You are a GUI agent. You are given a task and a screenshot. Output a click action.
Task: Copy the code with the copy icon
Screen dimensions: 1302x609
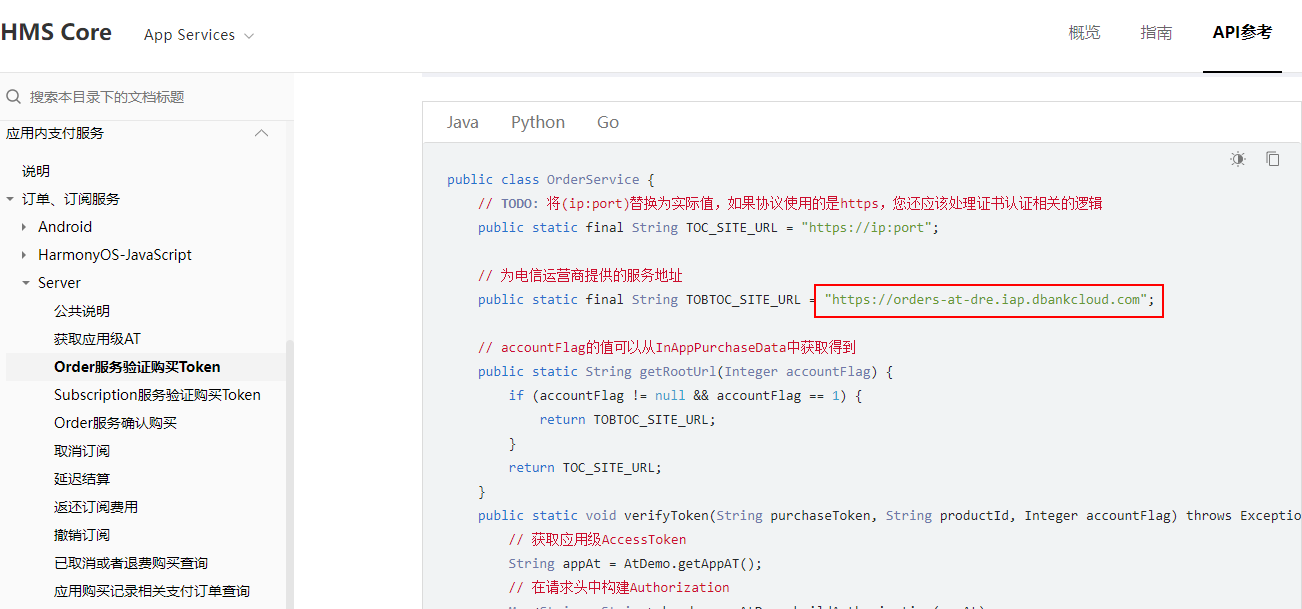pyautogui.click(x=1273, y=159)
